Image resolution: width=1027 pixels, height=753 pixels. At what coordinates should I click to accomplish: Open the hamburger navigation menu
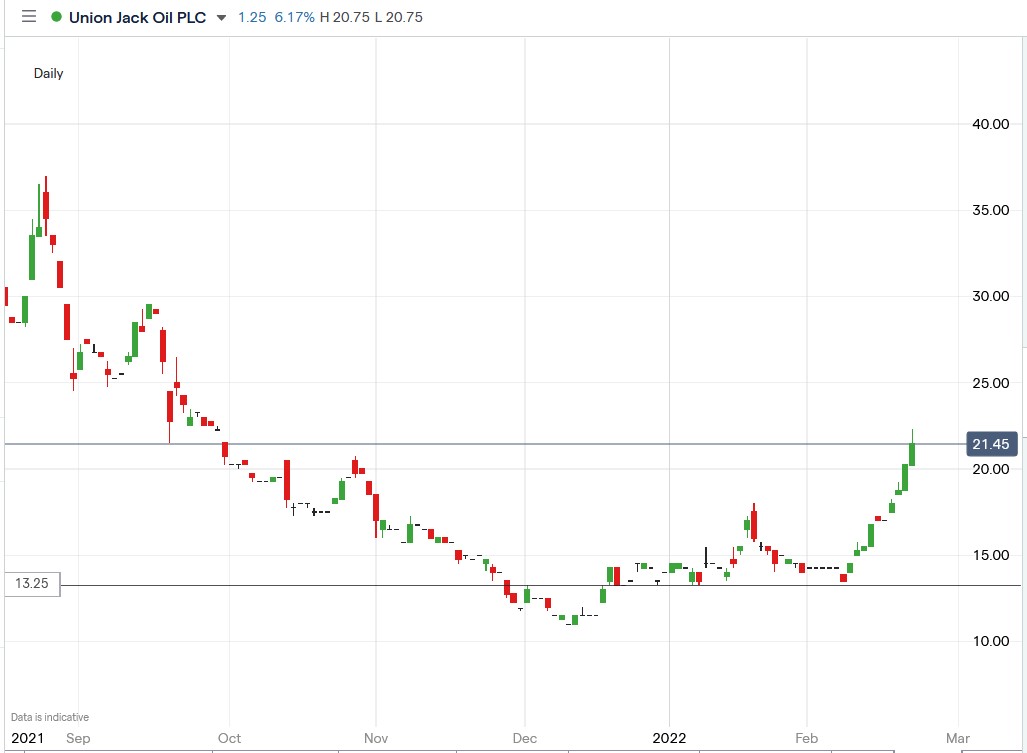27,16
